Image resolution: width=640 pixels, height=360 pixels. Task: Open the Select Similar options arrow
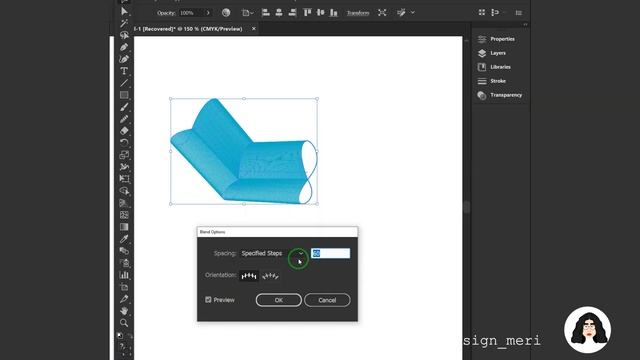pos(413,13)
